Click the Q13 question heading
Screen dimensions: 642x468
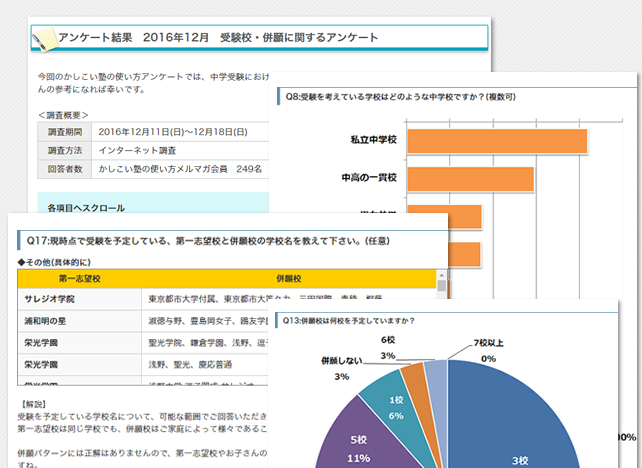coord(348,321)
